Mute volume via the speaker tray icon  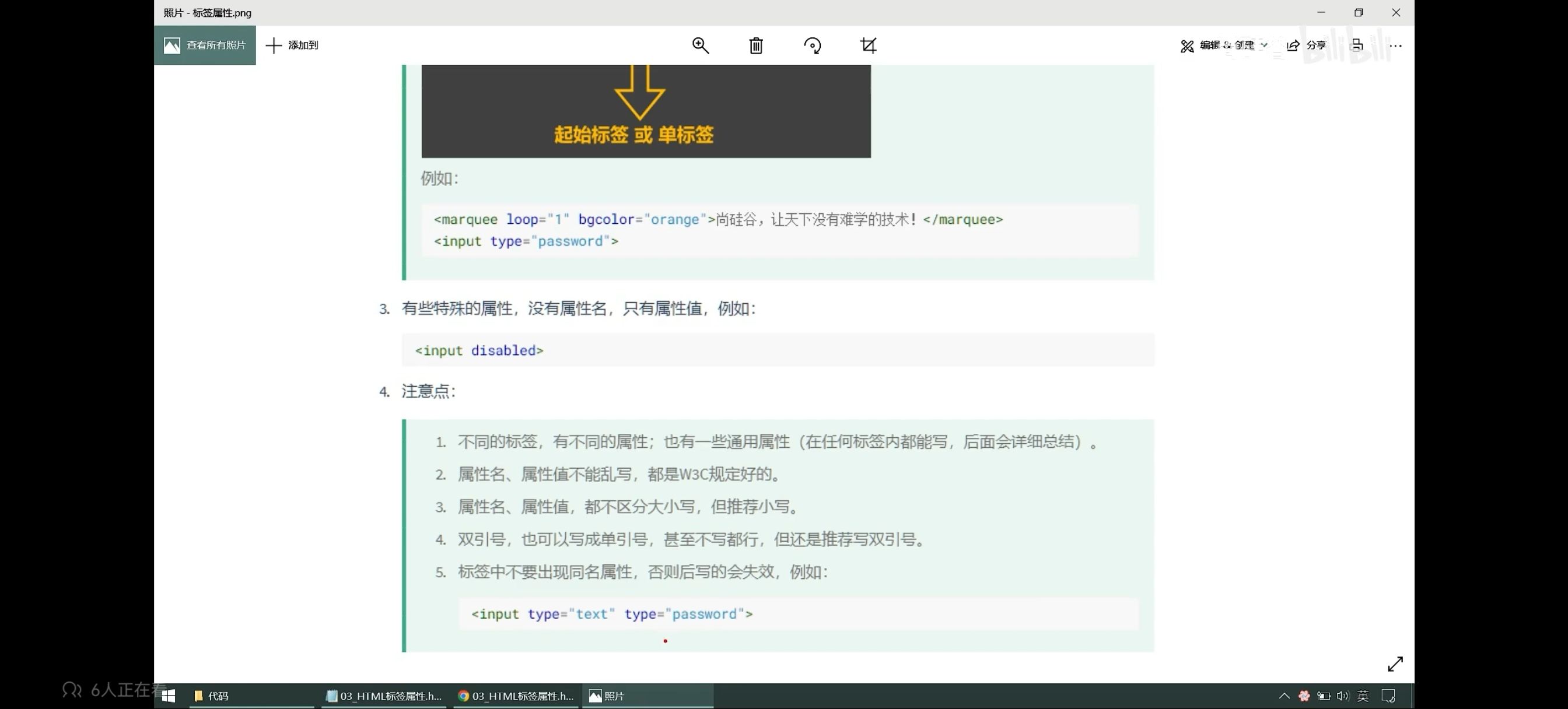pos(1343,696)
